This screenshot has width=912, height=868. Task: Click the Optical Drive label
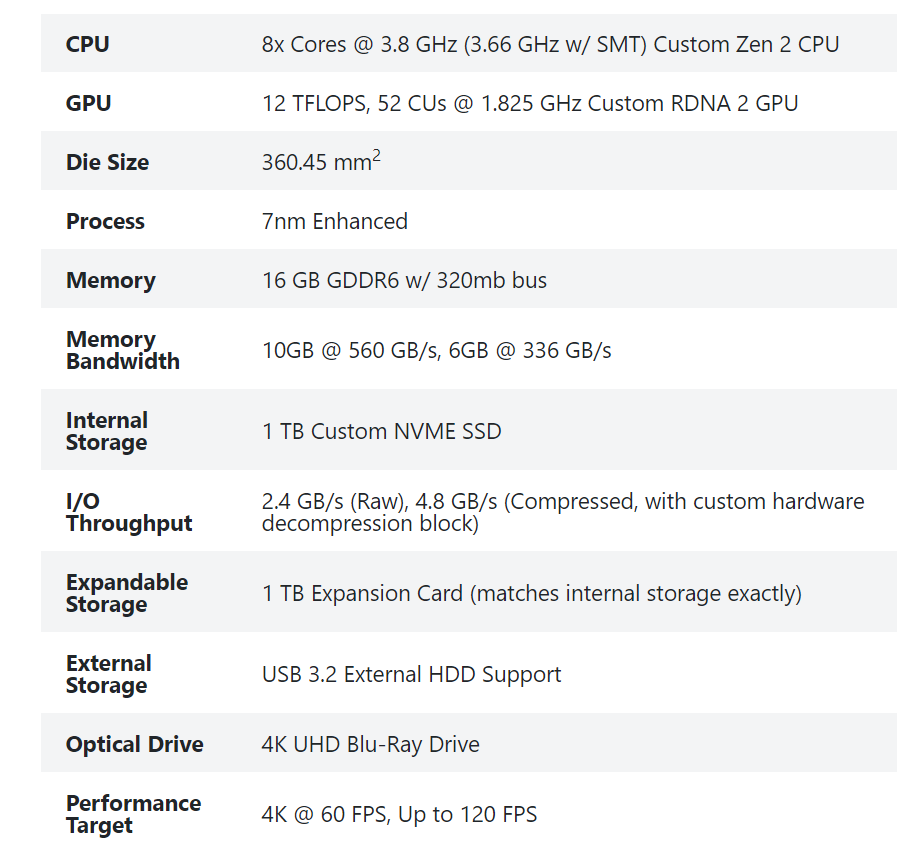coord(135,744)
